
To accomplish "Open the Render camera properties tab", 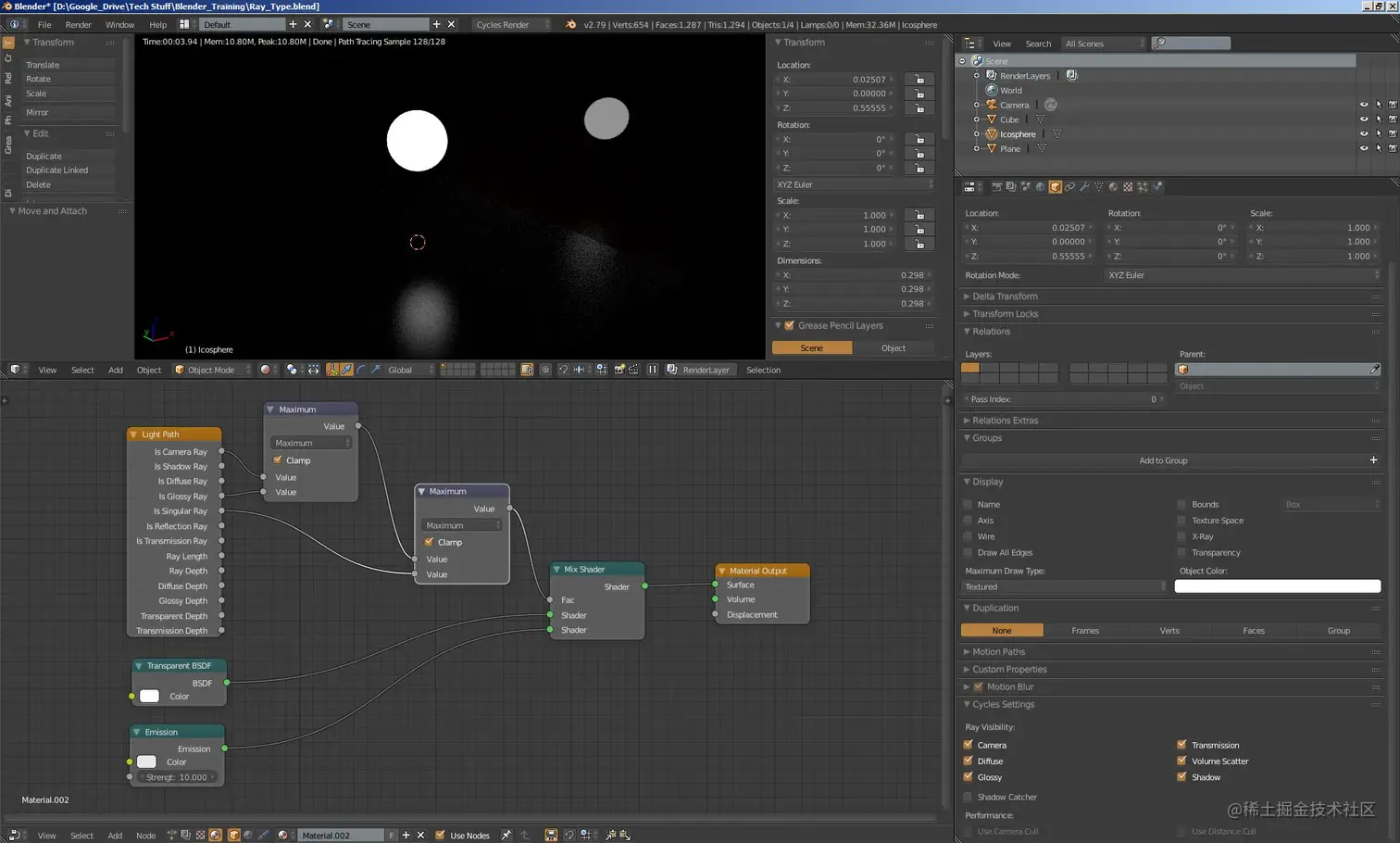I will [x=996, y=187].
